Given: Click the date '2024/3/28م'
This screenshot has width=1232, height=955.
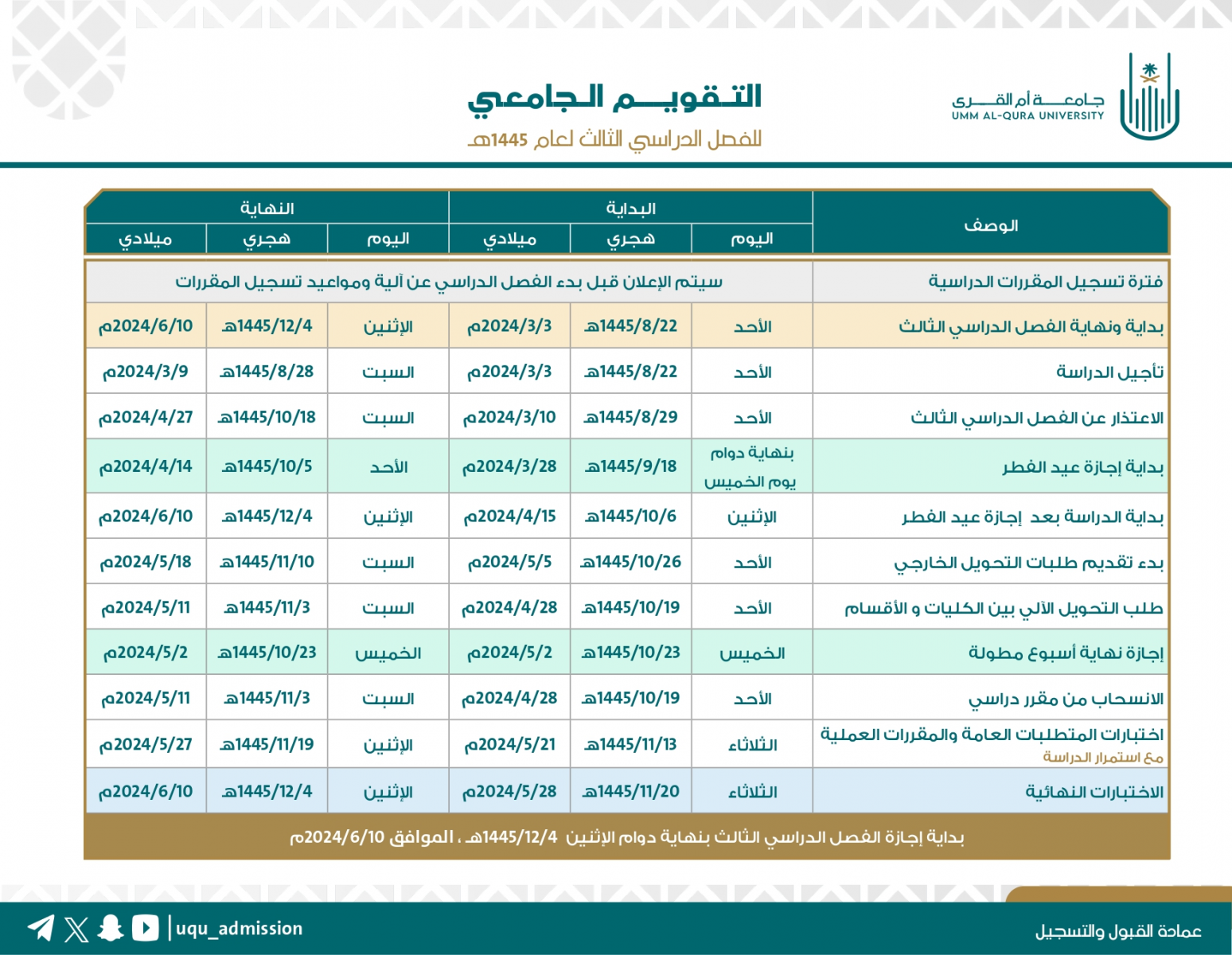Looking at the screenshot, I should 509,466.
